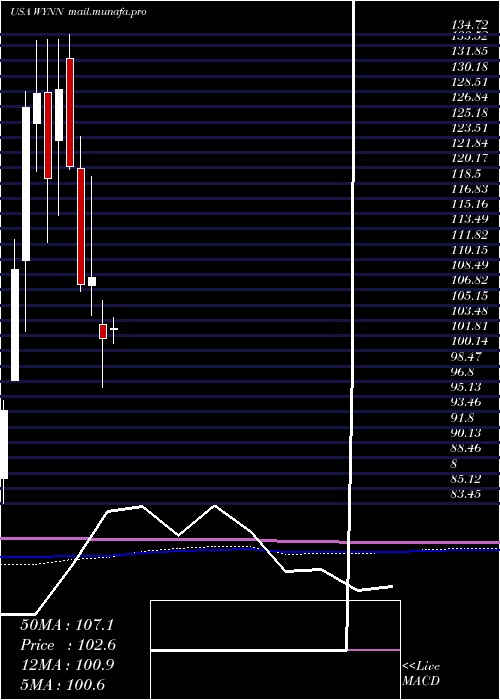Click the 100.14 price level label
Image resolution: width=500 pixels, height=700 pixels.
point(472,342)
